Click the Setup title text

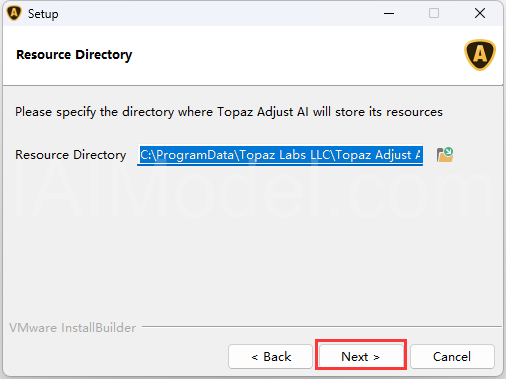43,14
